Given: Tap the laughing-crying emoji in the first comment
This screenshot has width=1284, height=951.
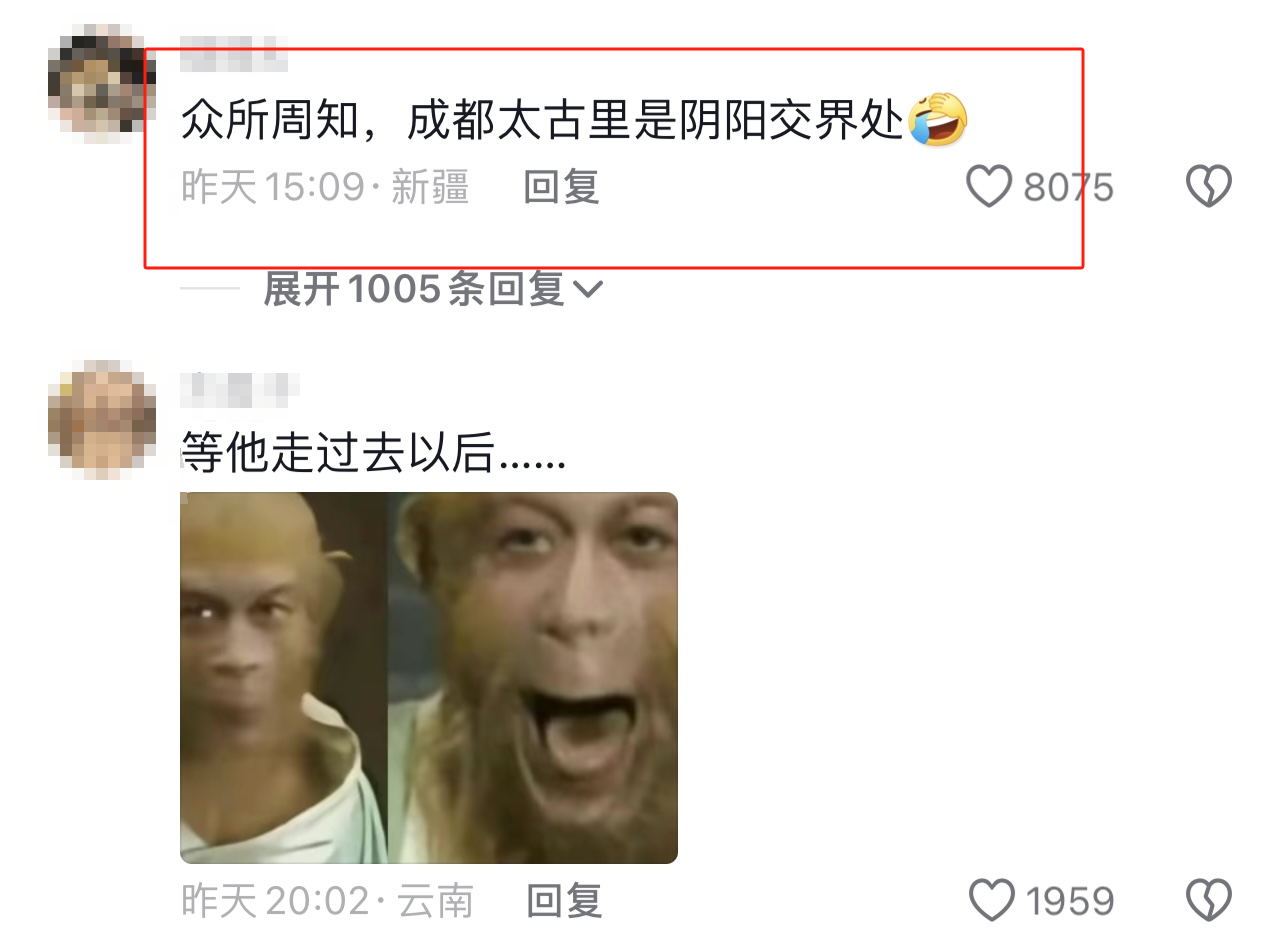Looking at the screenshot, I should pos(938,120).
